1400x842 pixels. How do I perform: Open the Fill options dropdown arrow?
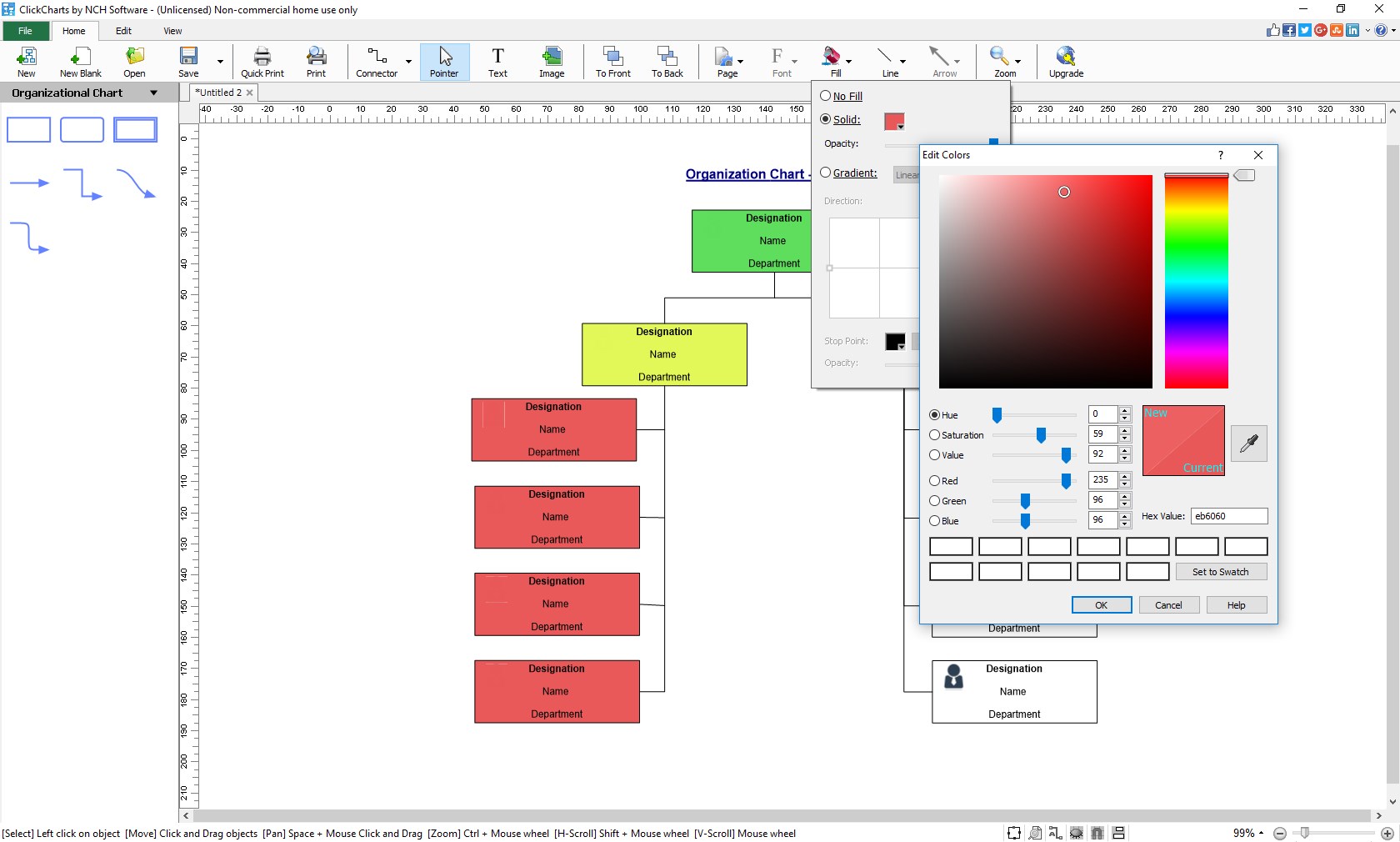[847, 62]
